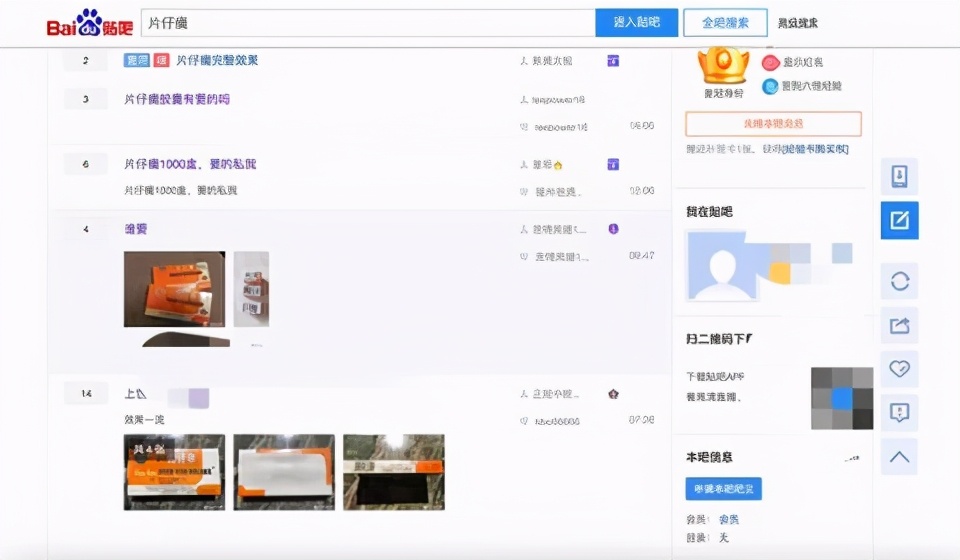Click the share arrow icon in floating bar

coord(899,325)
